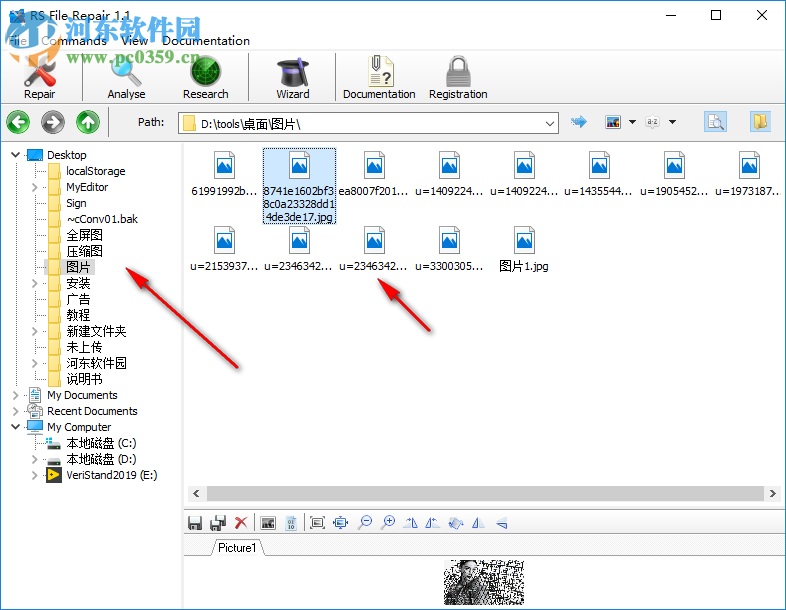Expand the 本地磁盘 (D:) drive node
The width and height of the screenshot is (786, 610).
34,459
